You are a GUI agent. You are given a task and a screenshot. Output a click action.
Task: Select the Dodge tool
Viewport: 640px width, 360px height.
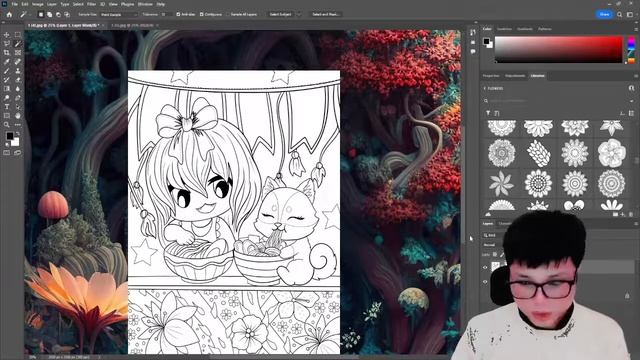[7, 98]
